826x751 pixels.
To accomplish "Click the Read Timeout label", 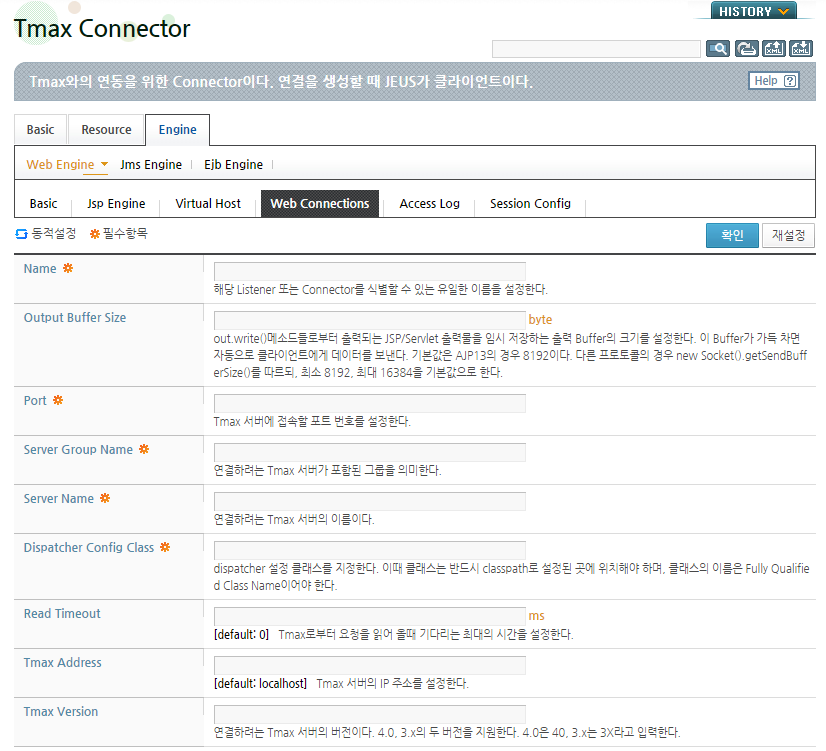I will [x=62, y=614].
